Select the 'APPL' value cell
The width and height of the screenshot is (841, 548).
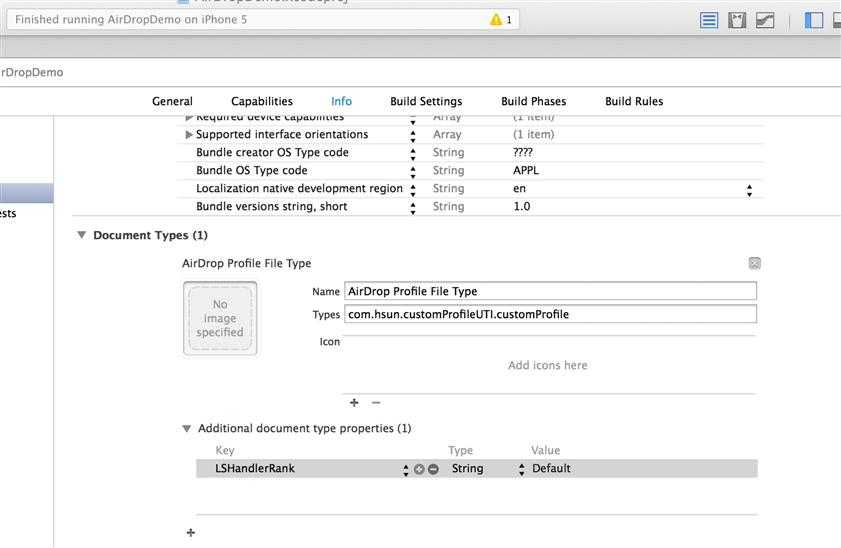(526, 171)
